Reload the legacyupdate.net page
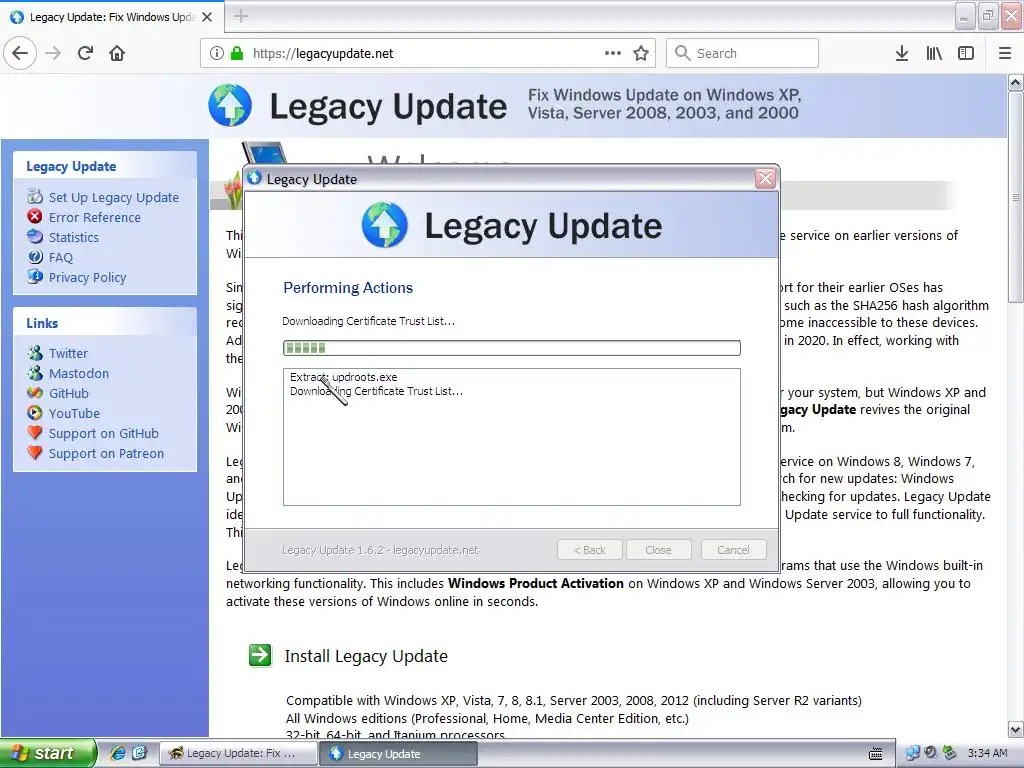Screen dimensions: 1024x768 pyautogui.click(x=85, y=53)
